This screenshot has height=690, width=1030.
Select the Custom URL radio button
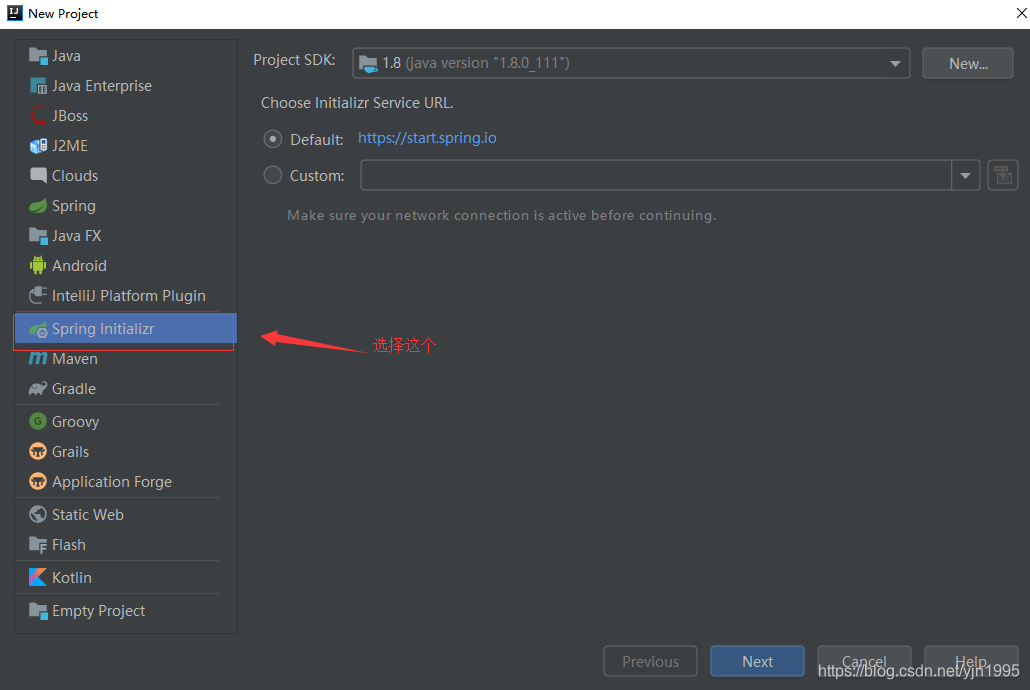(273, 175)
